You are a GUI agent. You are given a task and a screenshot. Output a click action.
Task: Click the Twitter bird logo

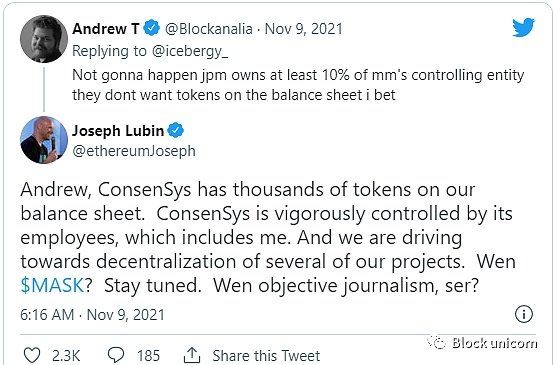pyautogui.click(x=523, y=27)
